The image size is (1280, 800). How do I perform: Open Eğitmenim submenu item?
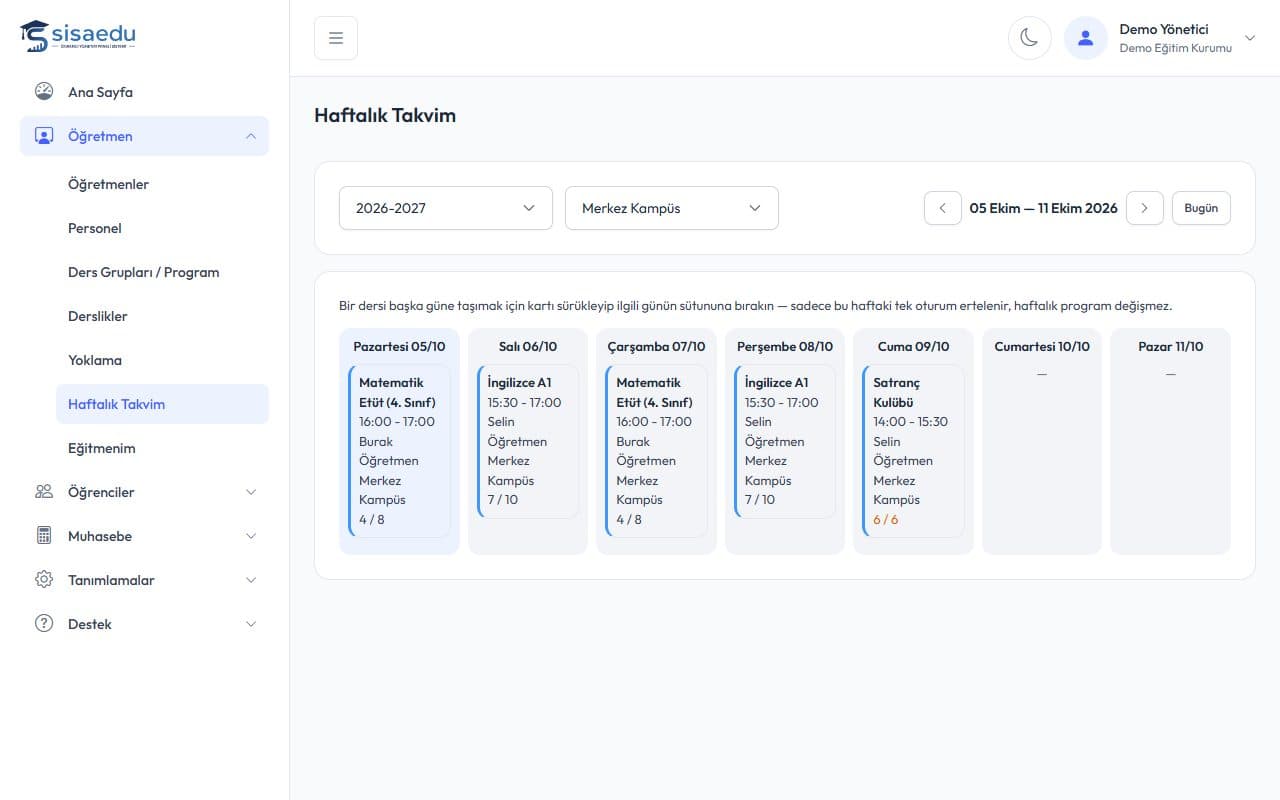pyautogui.click(x=162, y=448)
